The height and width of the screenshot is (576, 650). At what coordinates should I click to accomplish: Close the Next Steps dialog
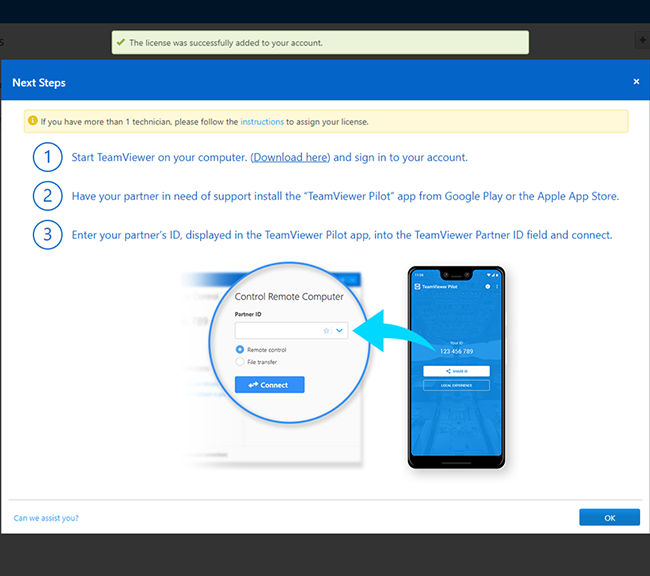tap(636, 82)
